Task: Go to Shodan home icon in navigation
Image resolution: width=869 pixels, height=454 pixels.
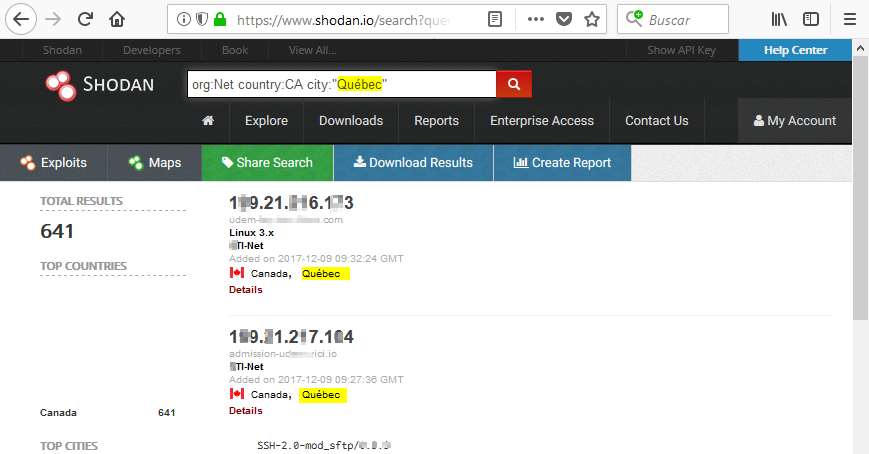Action: pyautogui.click(x=208, y=121)
